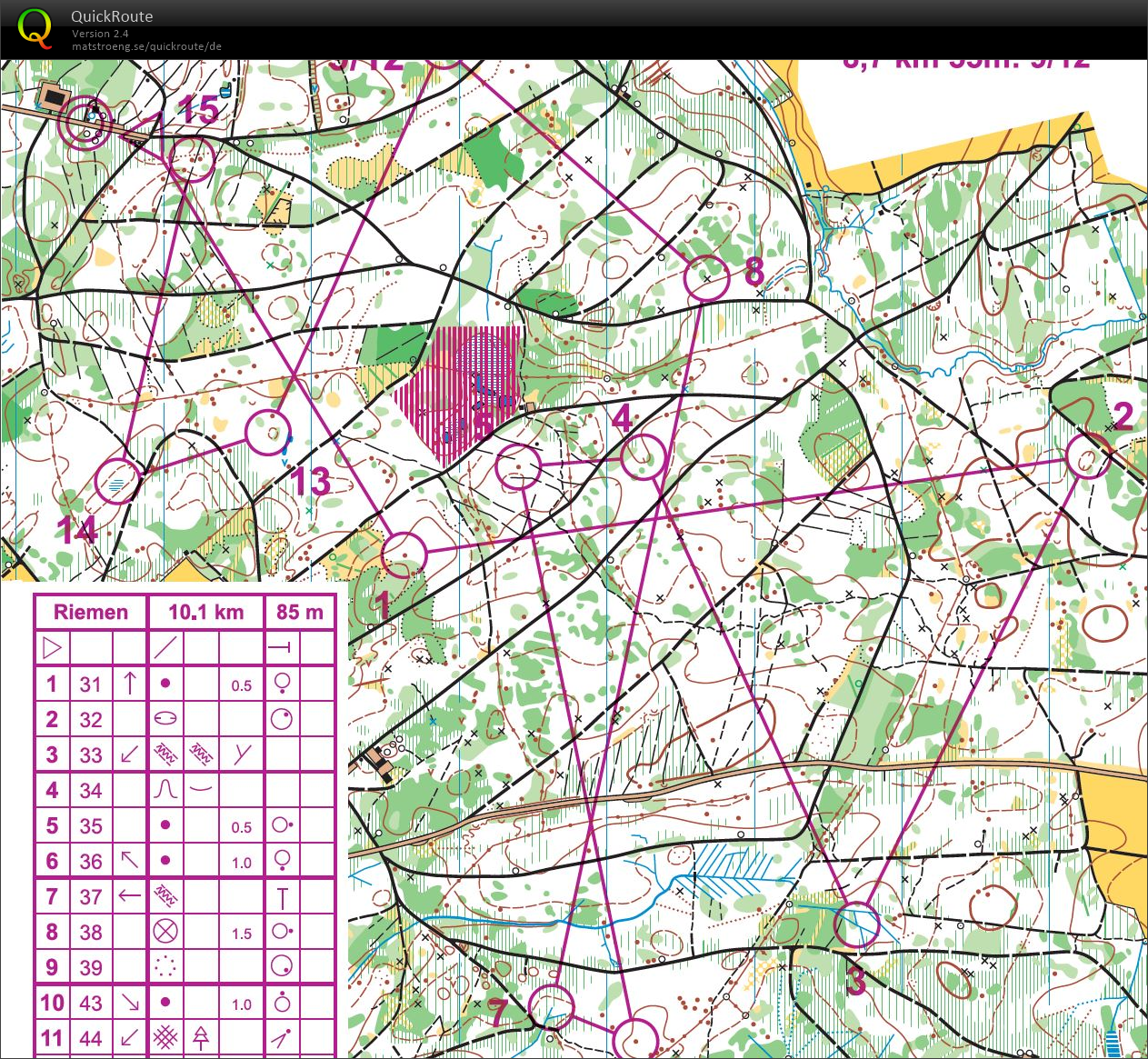Select control circle 3 on the map
Viewport: 1148px width, 1059px height.
coord(856,925)
